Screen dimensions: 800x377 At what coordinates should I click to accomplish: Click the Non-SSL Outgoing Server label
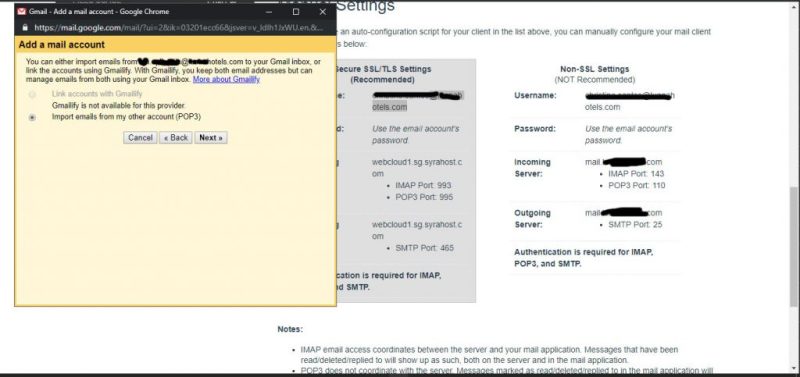pyautogui.click(x=532, y=219)
